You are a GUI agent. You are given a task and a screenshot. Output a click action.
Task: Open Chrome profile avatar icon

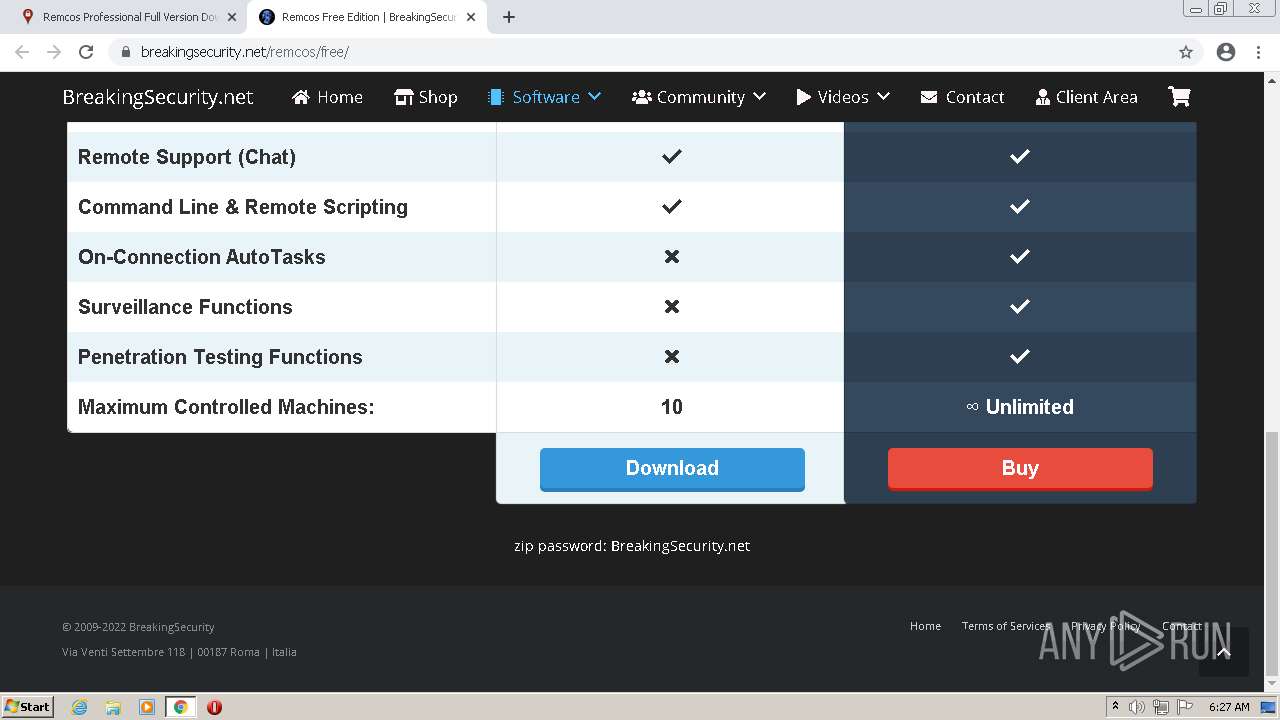1226,52
